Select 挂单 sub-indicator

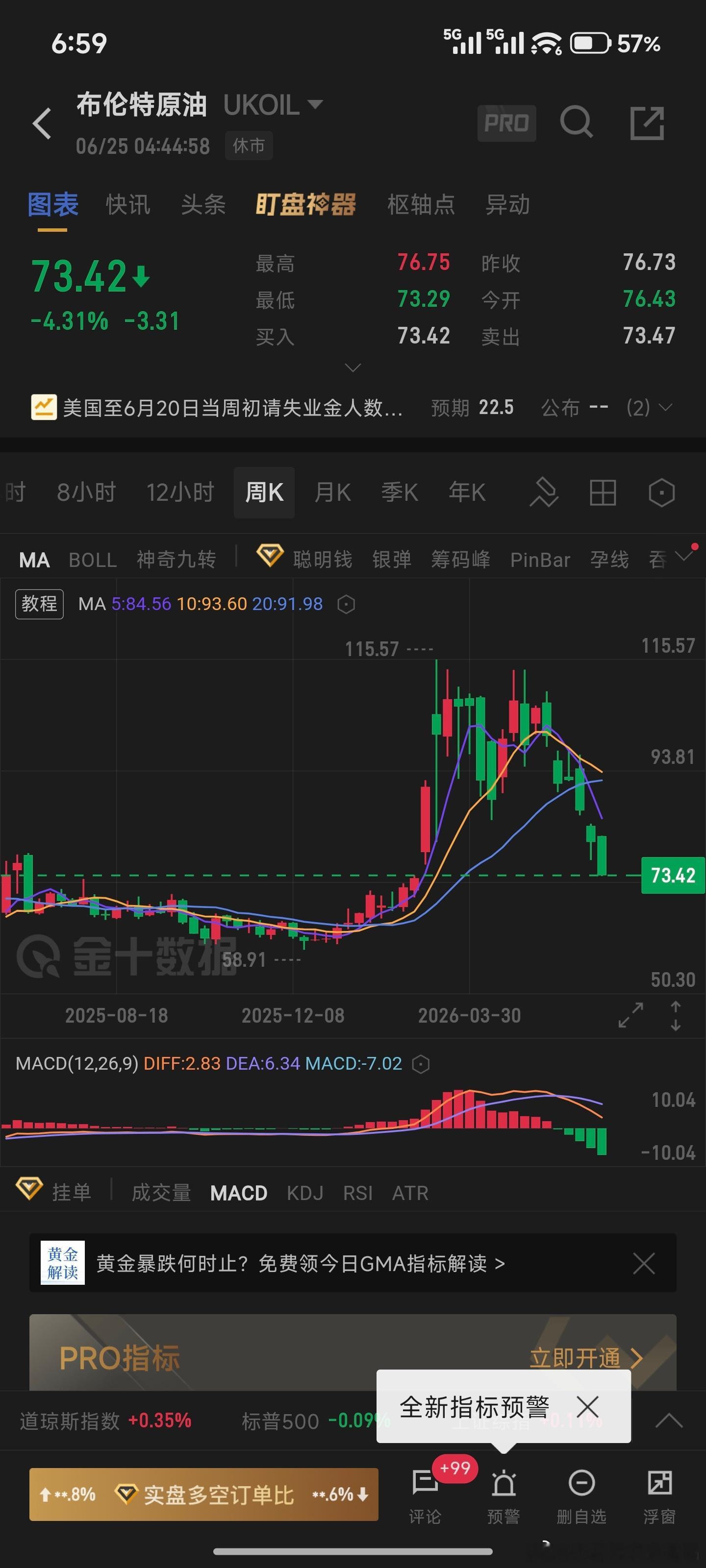point(71,1193)
